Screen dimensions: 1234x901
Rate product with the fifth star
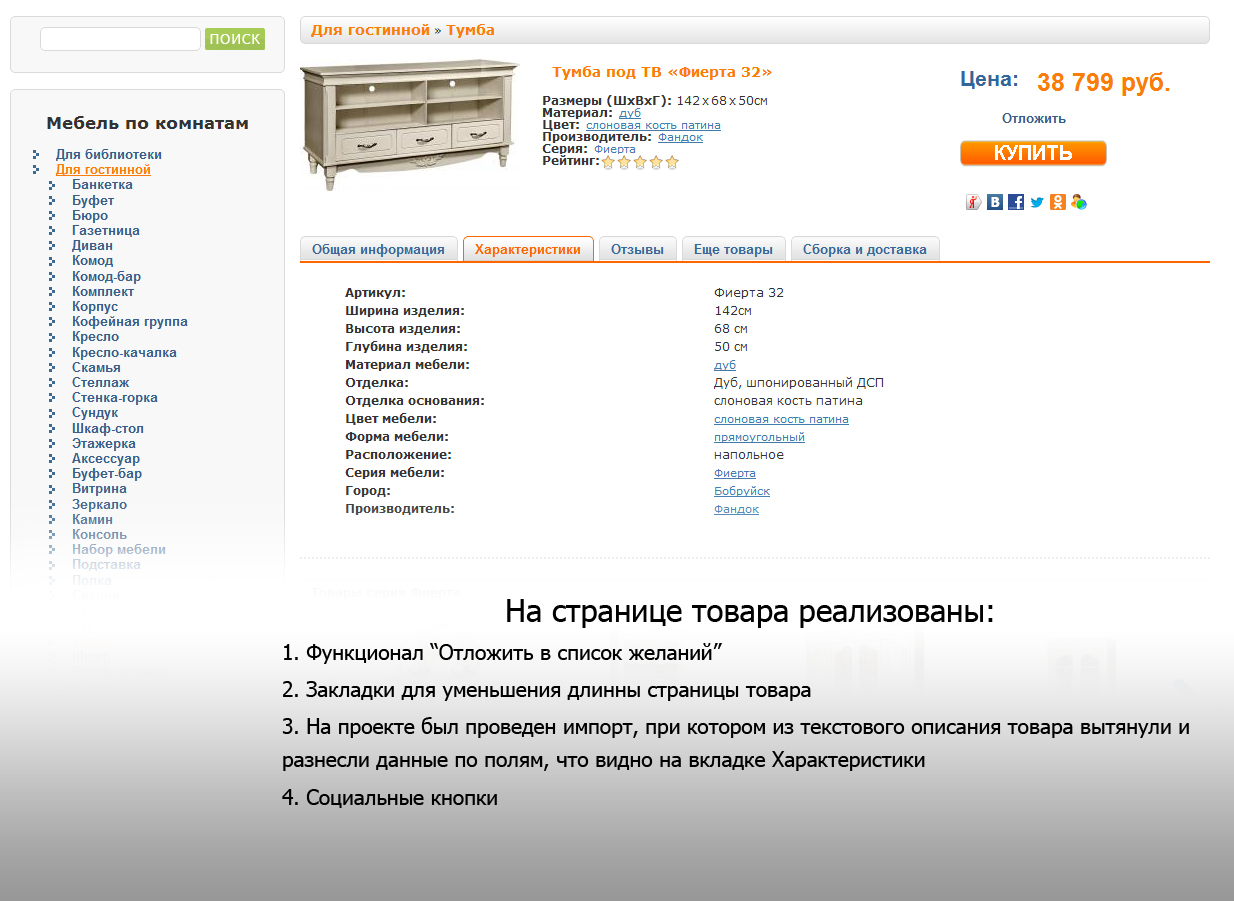point(672,162)
